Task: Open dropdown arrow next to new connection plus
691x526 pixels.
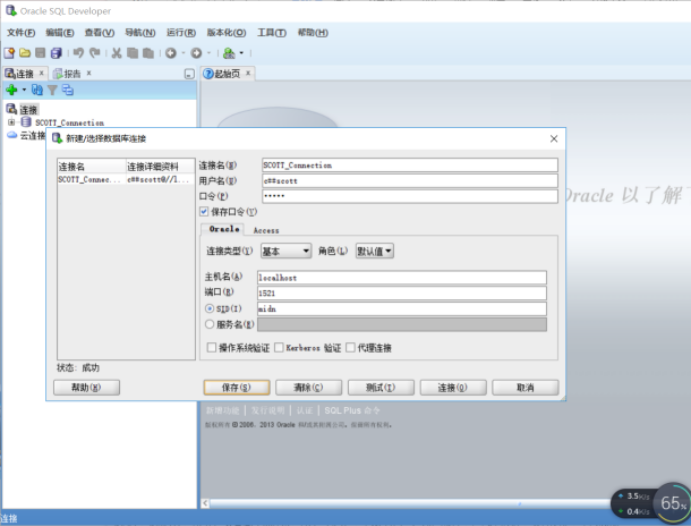Action: [24, 90]
